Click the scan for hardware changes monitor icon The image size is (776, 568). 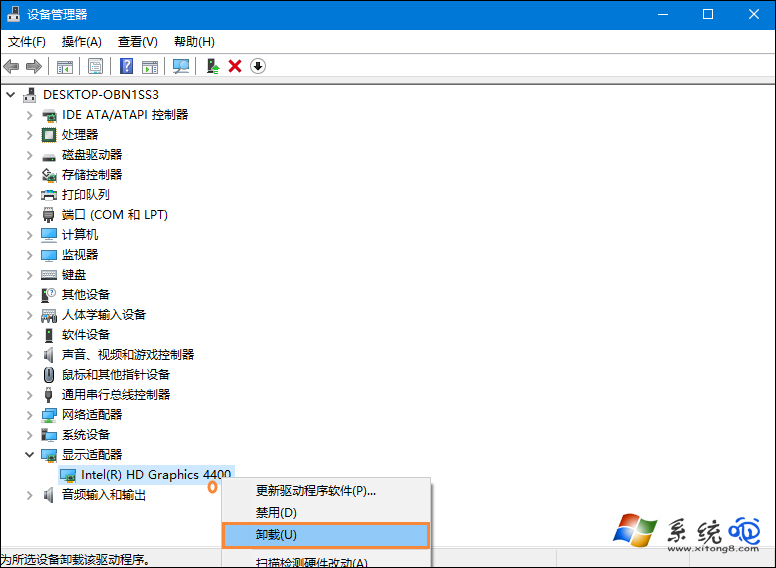181,66
